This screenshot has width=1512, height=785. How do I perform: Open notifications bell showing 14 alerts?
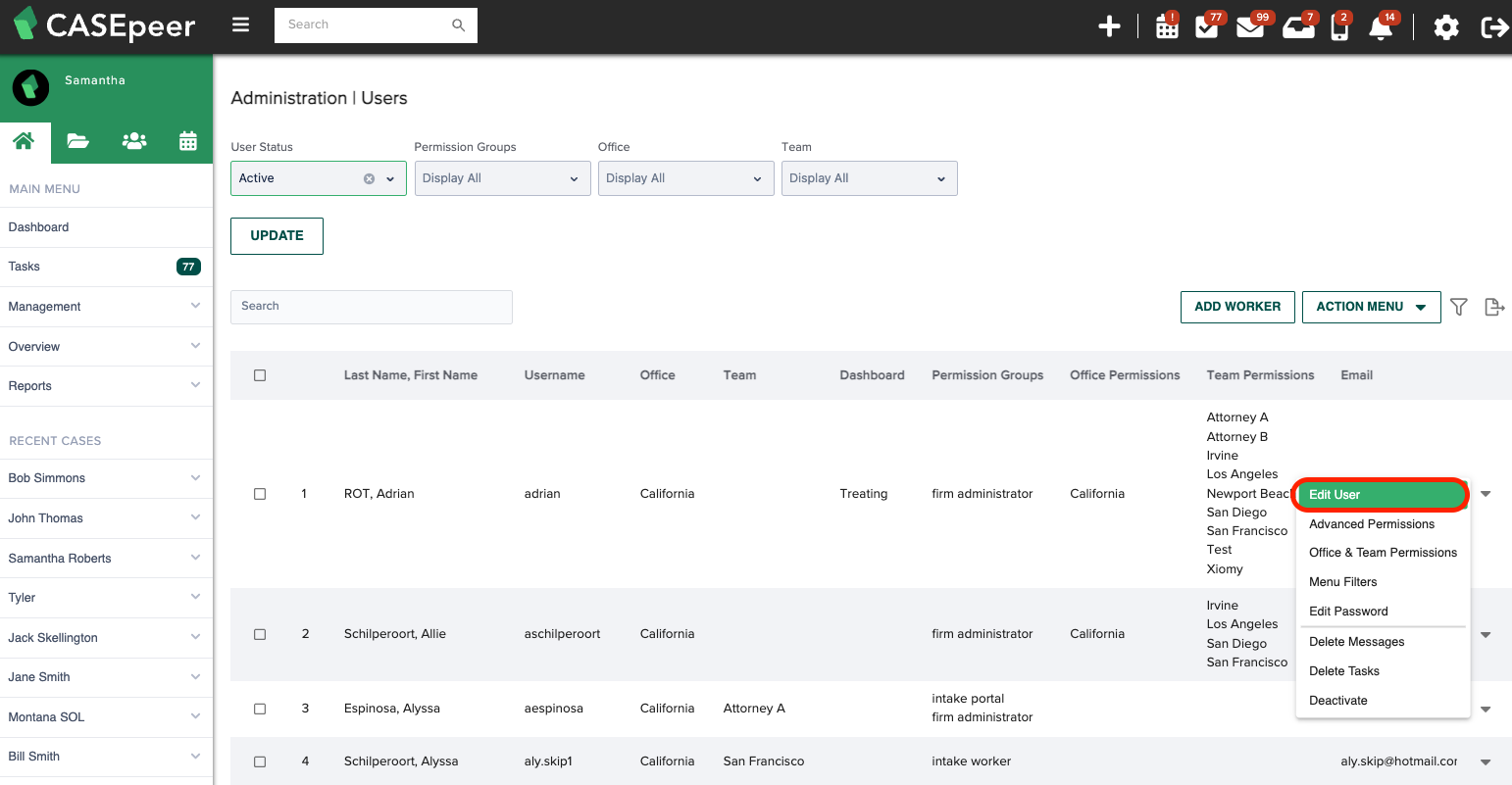pyautogui.click(x=1381, y=26)
